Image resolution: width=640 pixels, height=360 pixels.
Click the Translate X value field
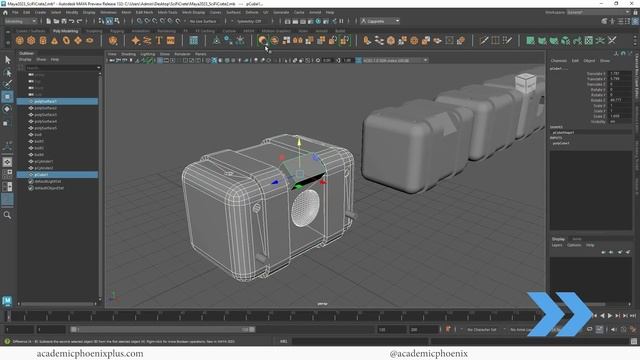[x=620, y=74]
